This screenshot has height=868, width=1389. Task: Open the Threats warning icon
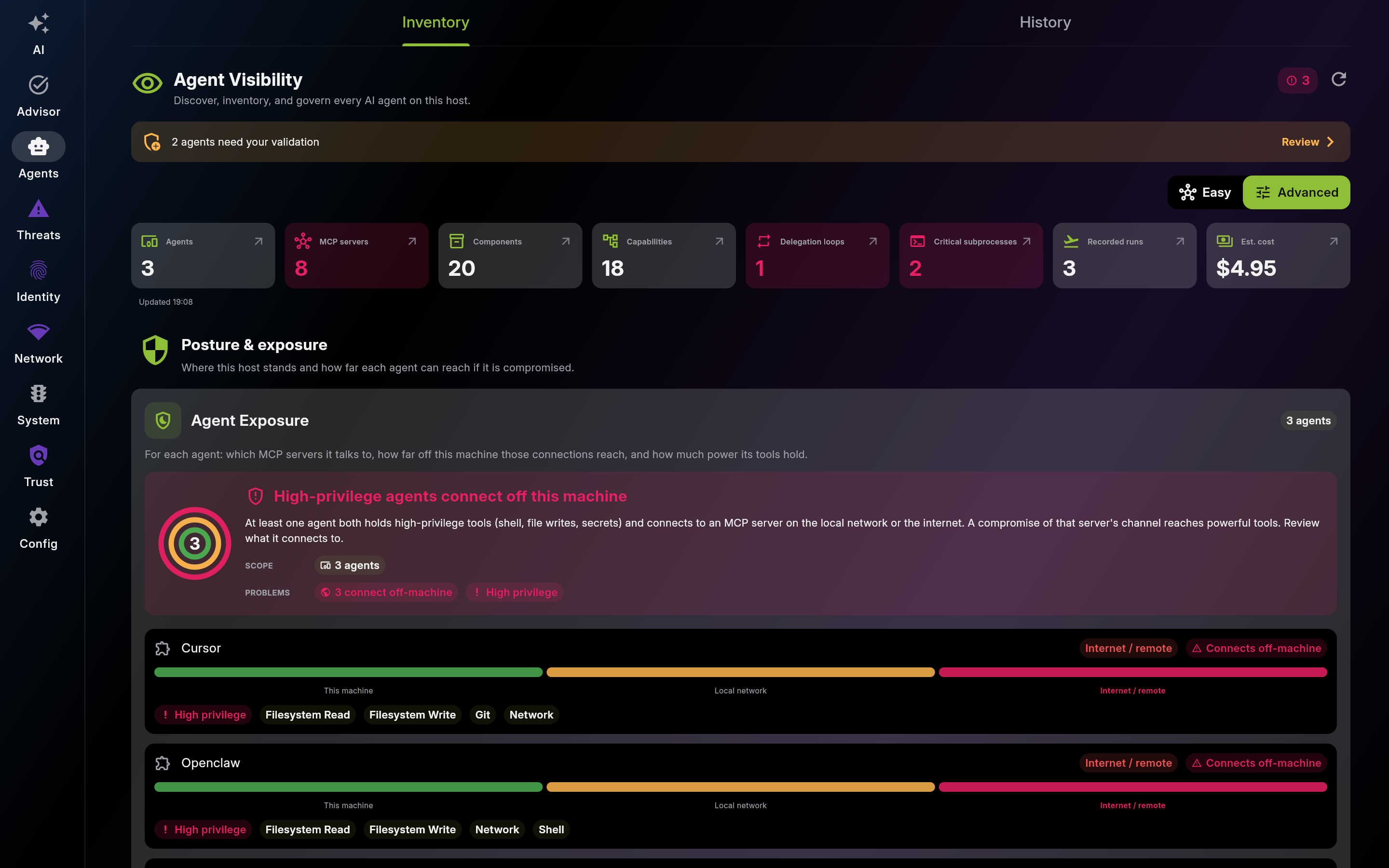coord(39,208)
